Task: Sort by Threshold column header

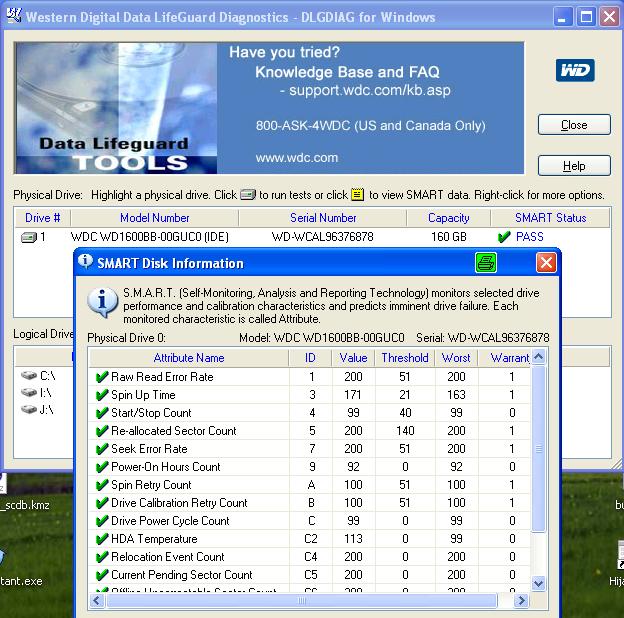Action: pos(405,358)
